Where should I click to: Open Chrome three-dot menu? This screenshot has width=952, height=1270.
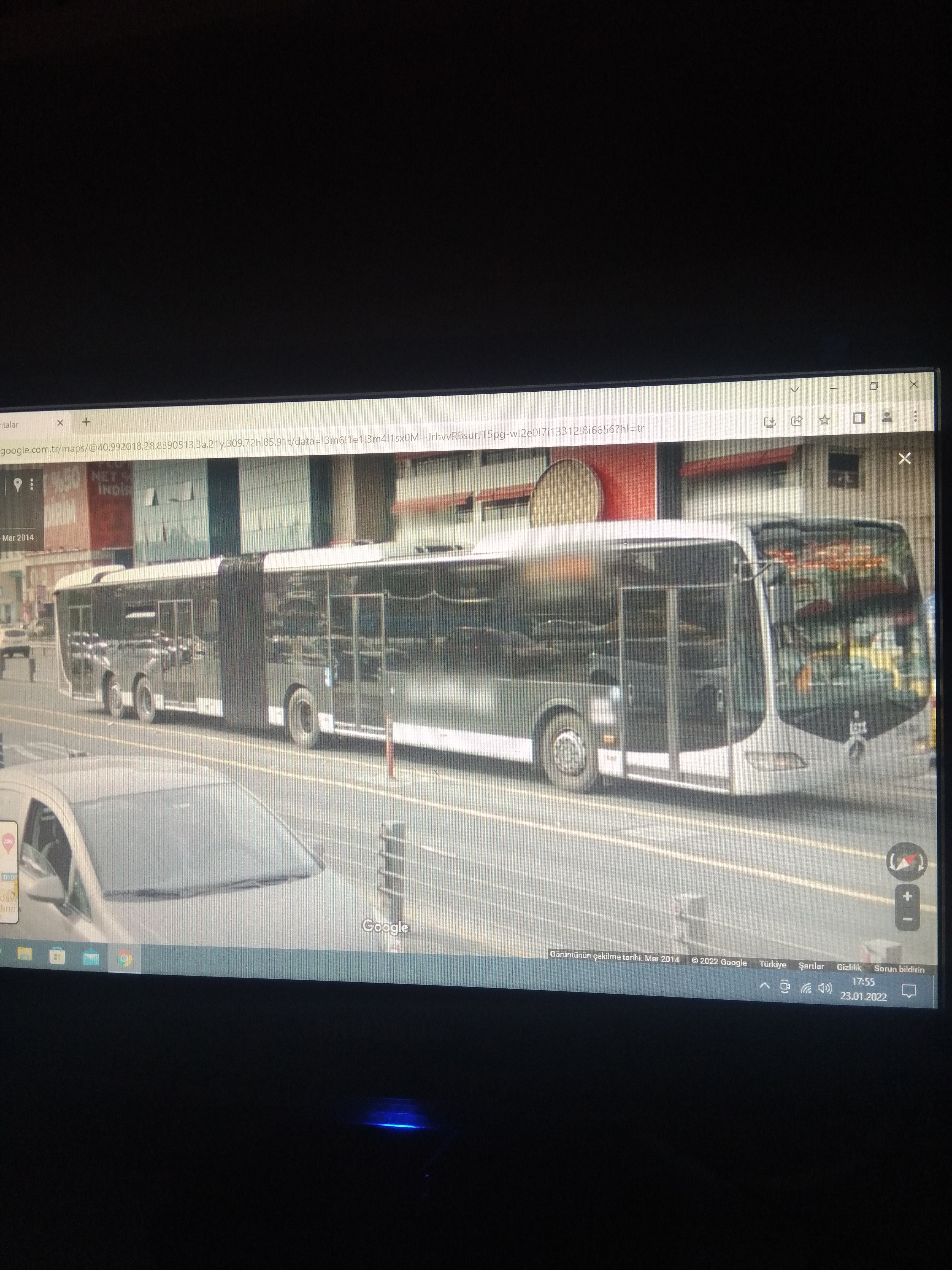pos(915,416)
